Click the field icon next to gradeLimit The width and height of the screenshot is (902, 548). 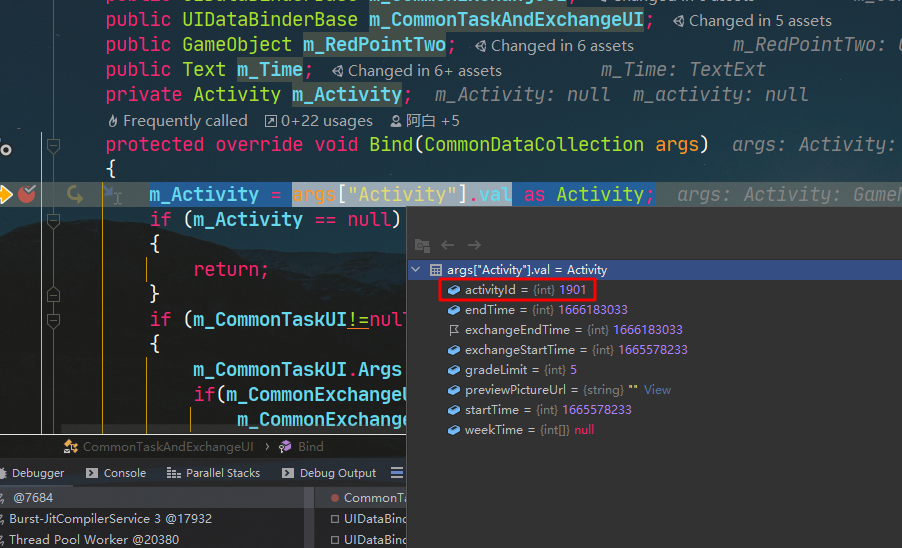[454, 370]
